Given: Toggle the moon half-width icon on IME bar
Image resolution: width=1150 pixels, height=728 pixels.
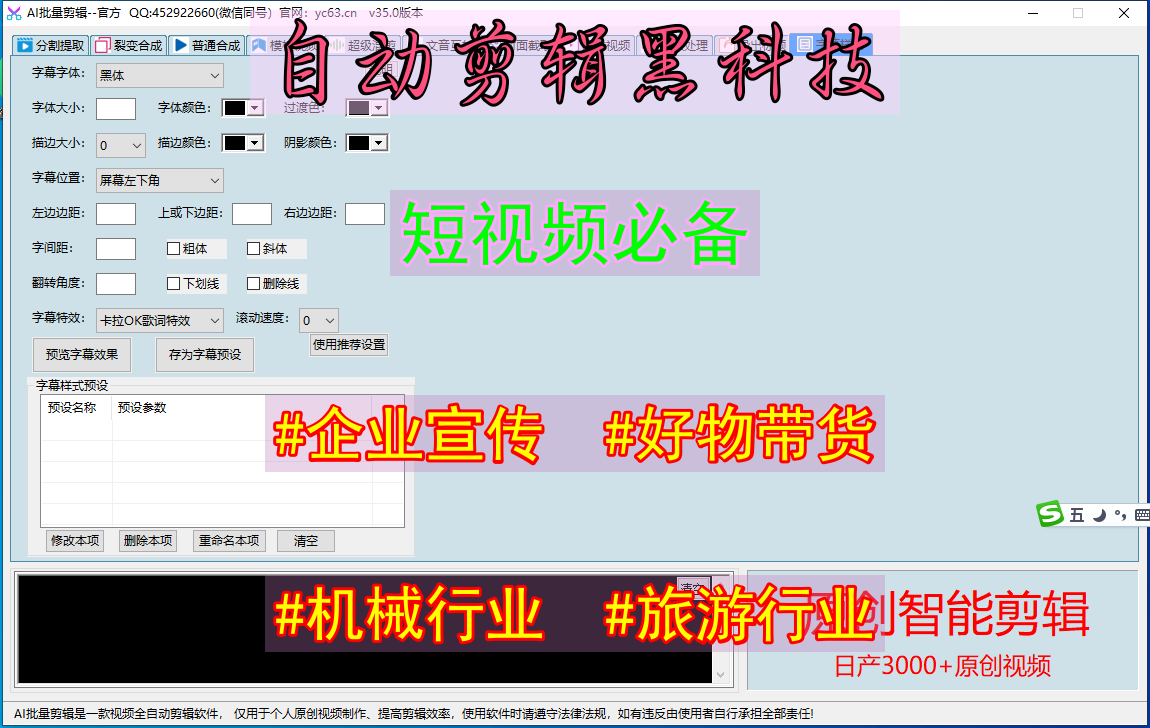Looking at the screenshot, I should [1099, 515].
